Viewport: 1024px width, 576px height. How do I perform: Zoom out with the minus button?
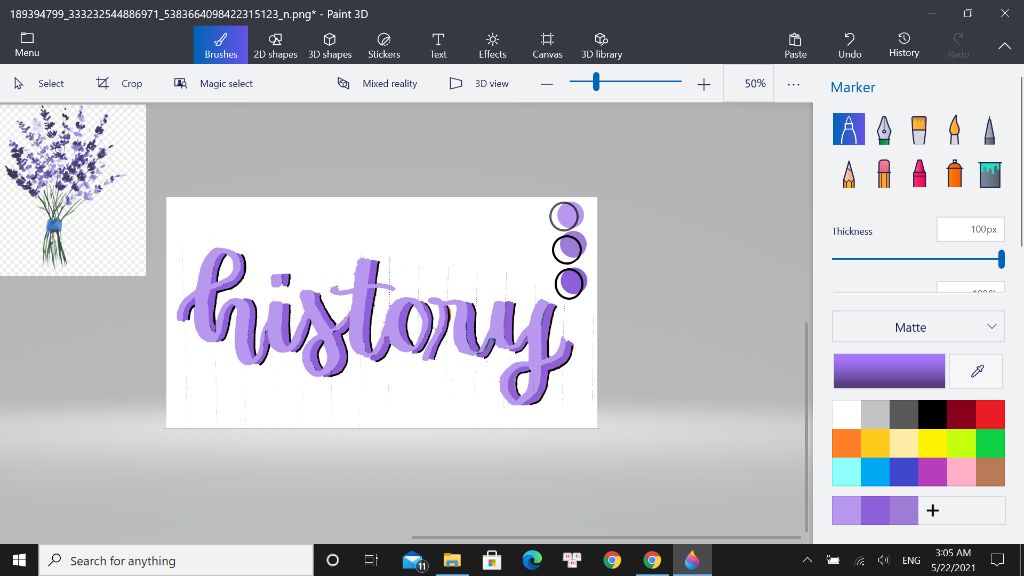coord(547,84)
